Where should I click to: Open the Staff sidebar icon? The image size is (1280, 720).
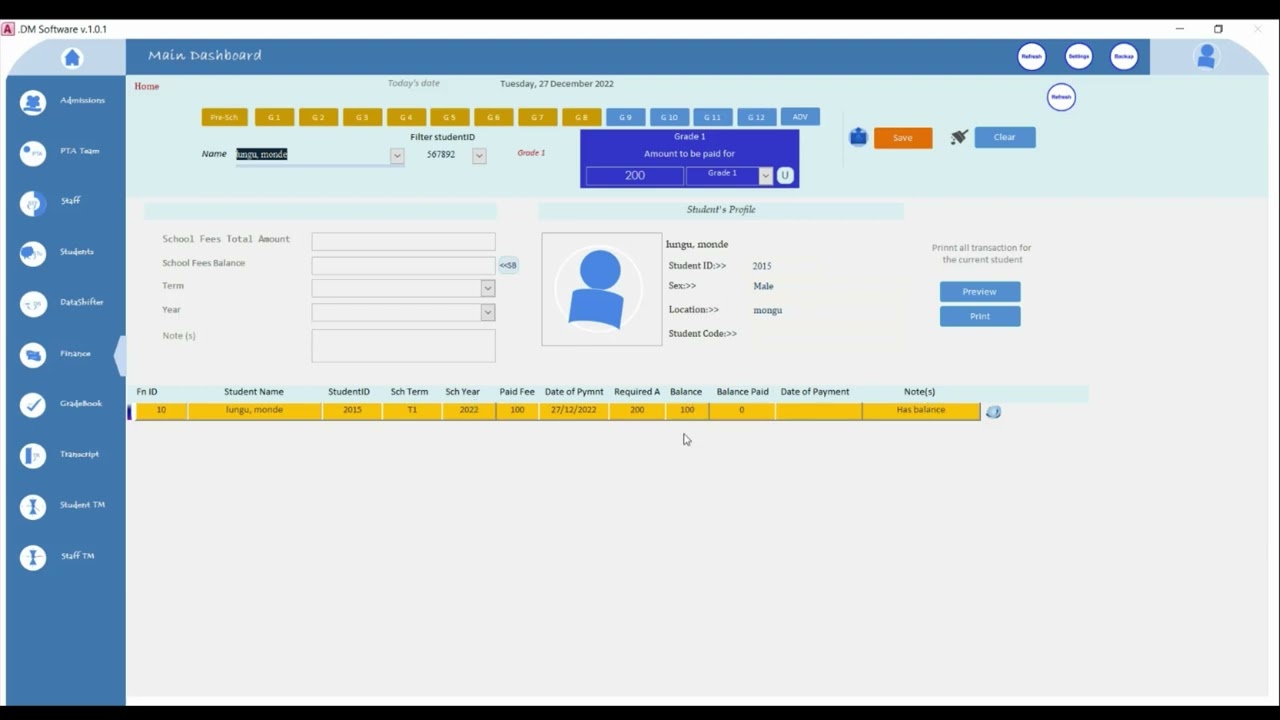[x=33, y=203]
